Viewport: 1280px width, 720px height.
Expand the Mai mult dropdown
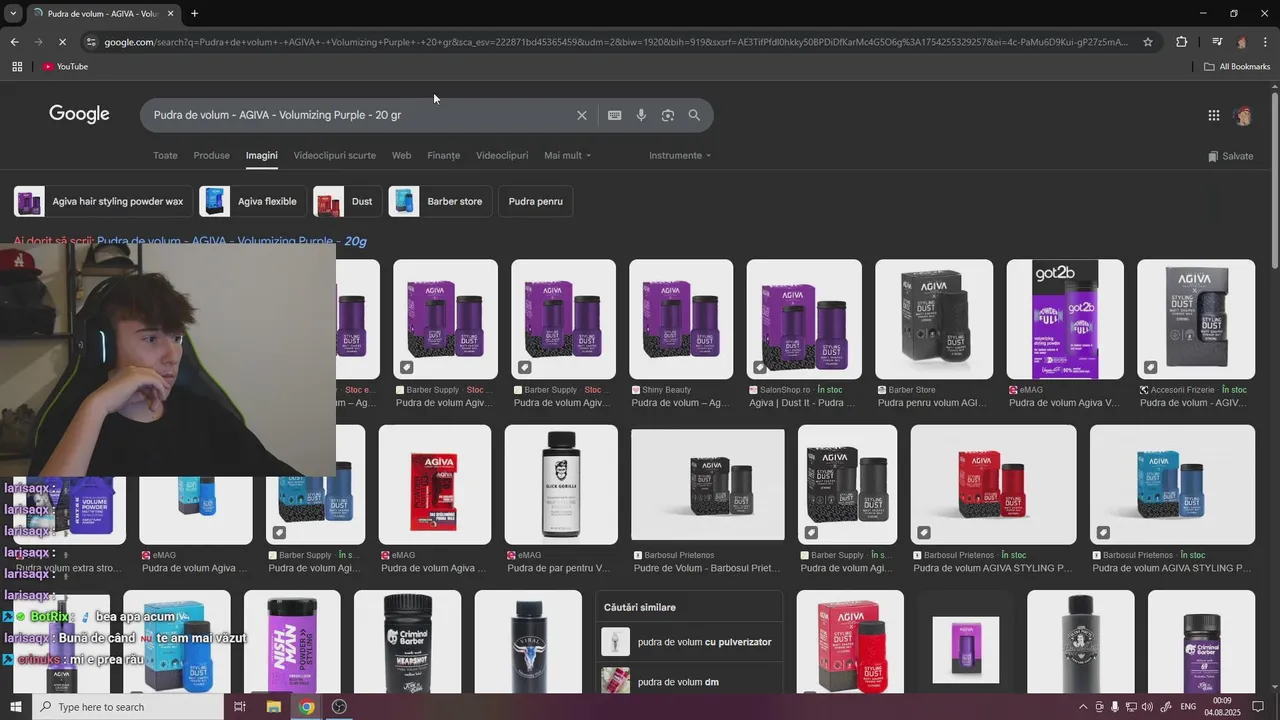pos(567,156)
